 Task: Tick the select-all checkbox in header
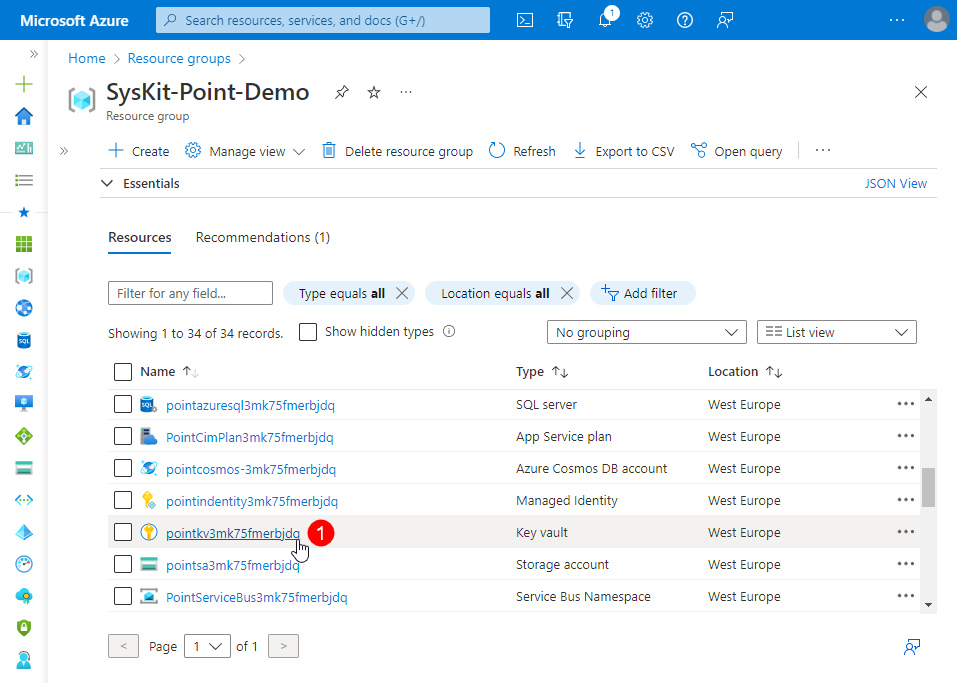pyautogui.click(x=123, y=372)
